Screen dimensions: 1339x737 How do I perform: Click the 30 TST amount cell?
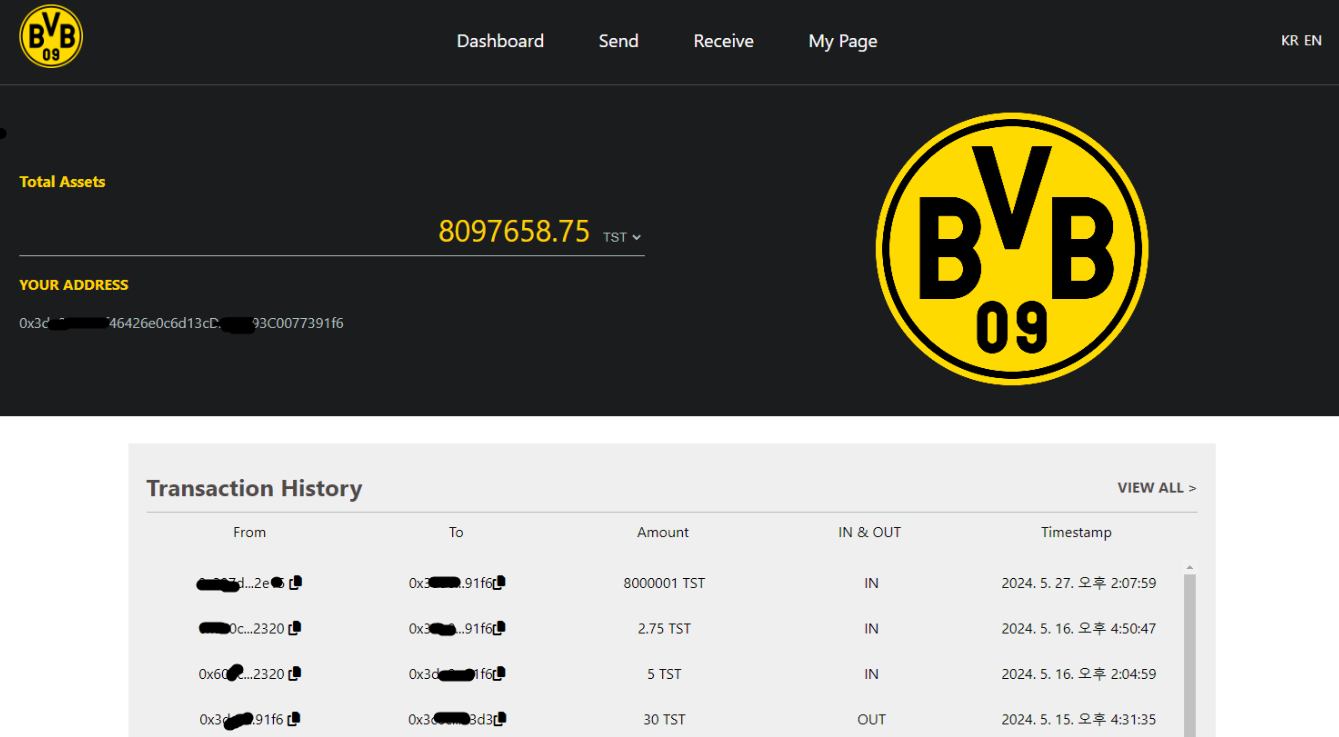click(664, 719)
